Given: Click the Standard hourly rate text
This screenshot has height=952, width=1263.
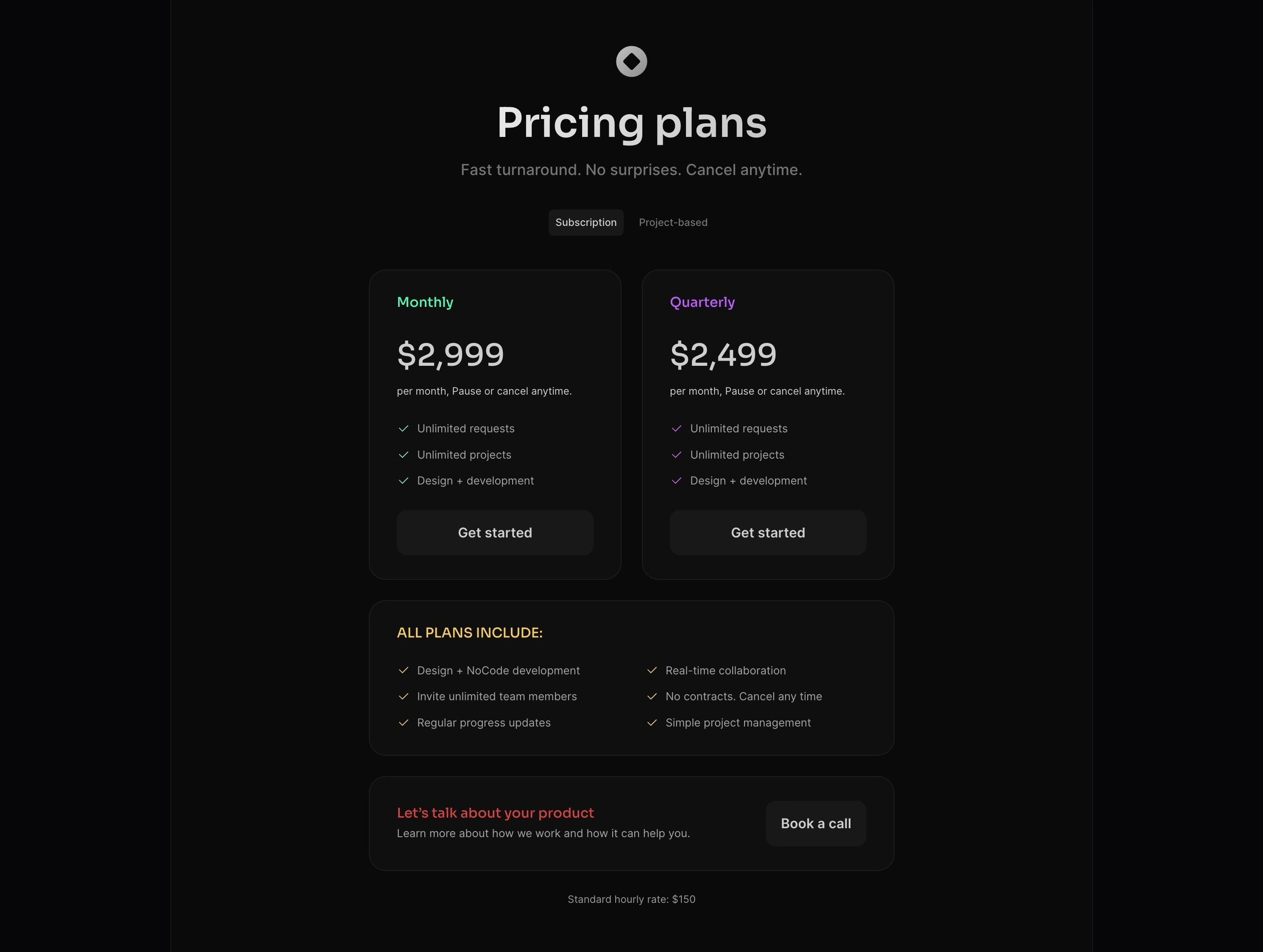Looking at the screenshot, I should coord(632,899).
